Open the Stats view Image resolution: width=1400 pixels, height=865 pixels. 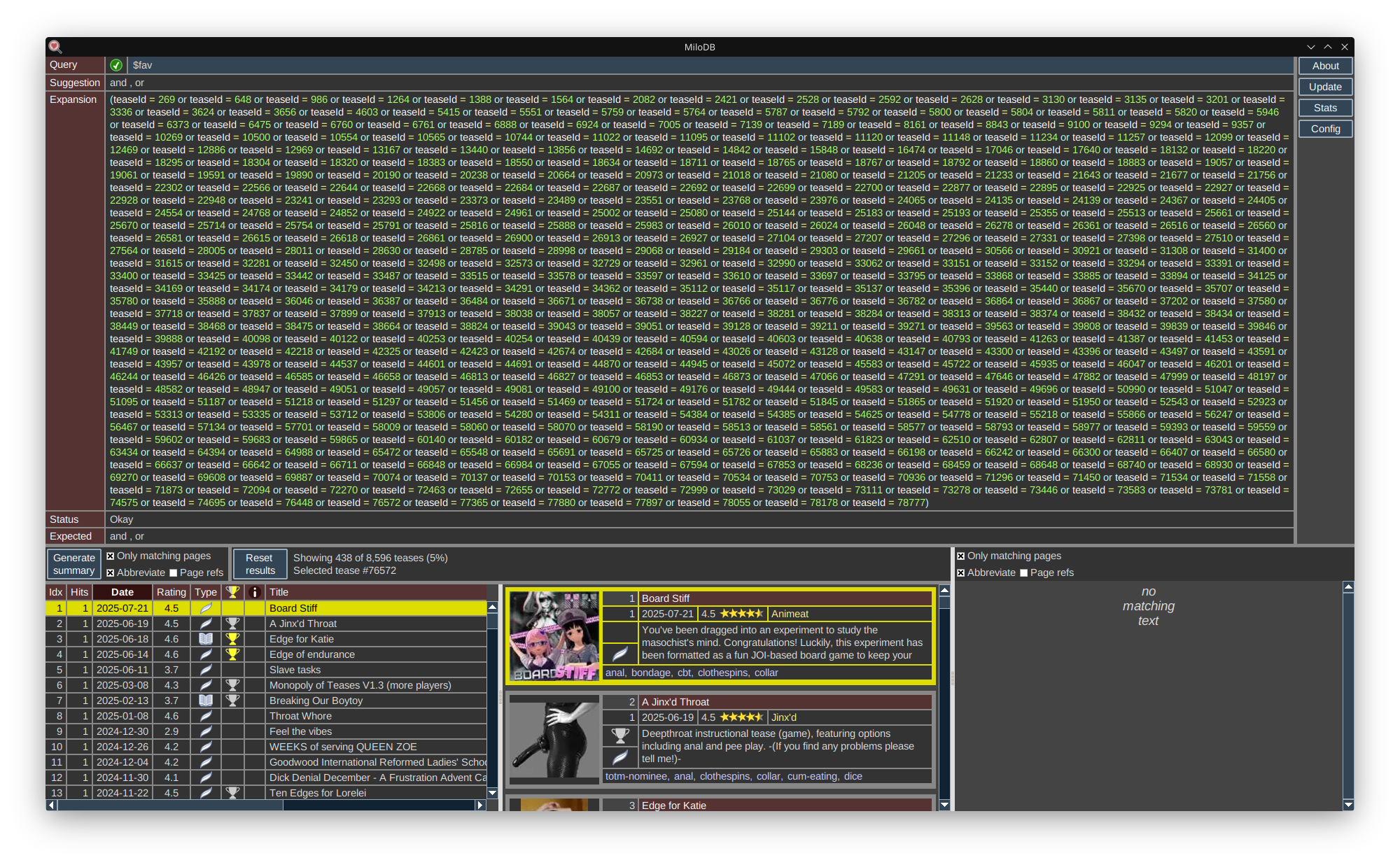tap(1325, 108)
